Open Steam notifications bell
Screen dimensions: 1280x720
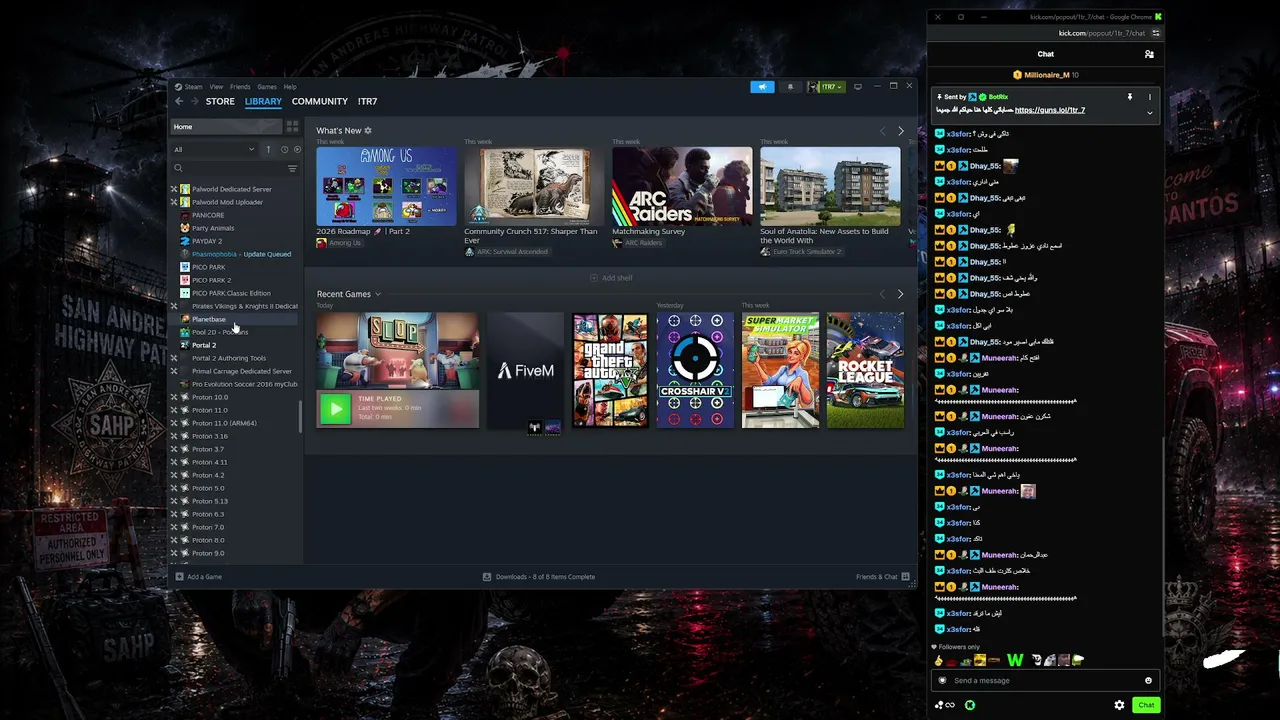(x=790, y=87)
